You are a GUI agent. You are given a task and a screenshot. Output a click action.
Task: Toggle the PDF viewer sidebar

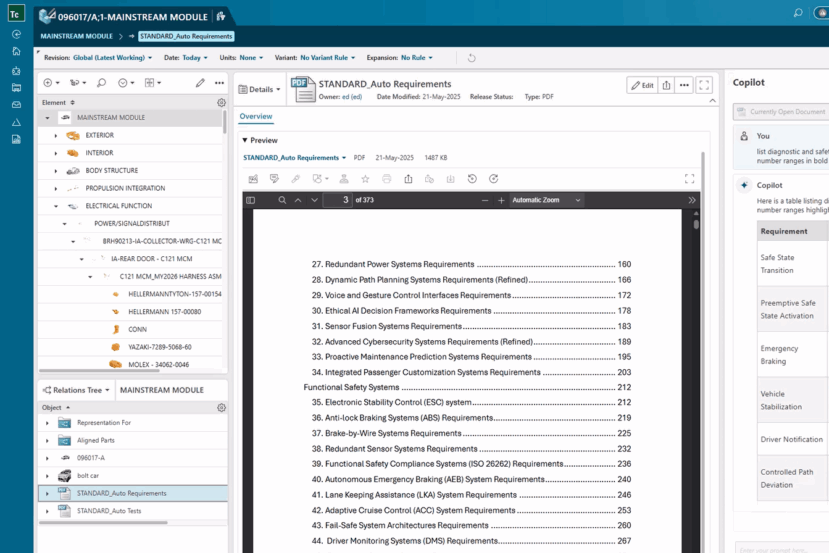[251, 200]
